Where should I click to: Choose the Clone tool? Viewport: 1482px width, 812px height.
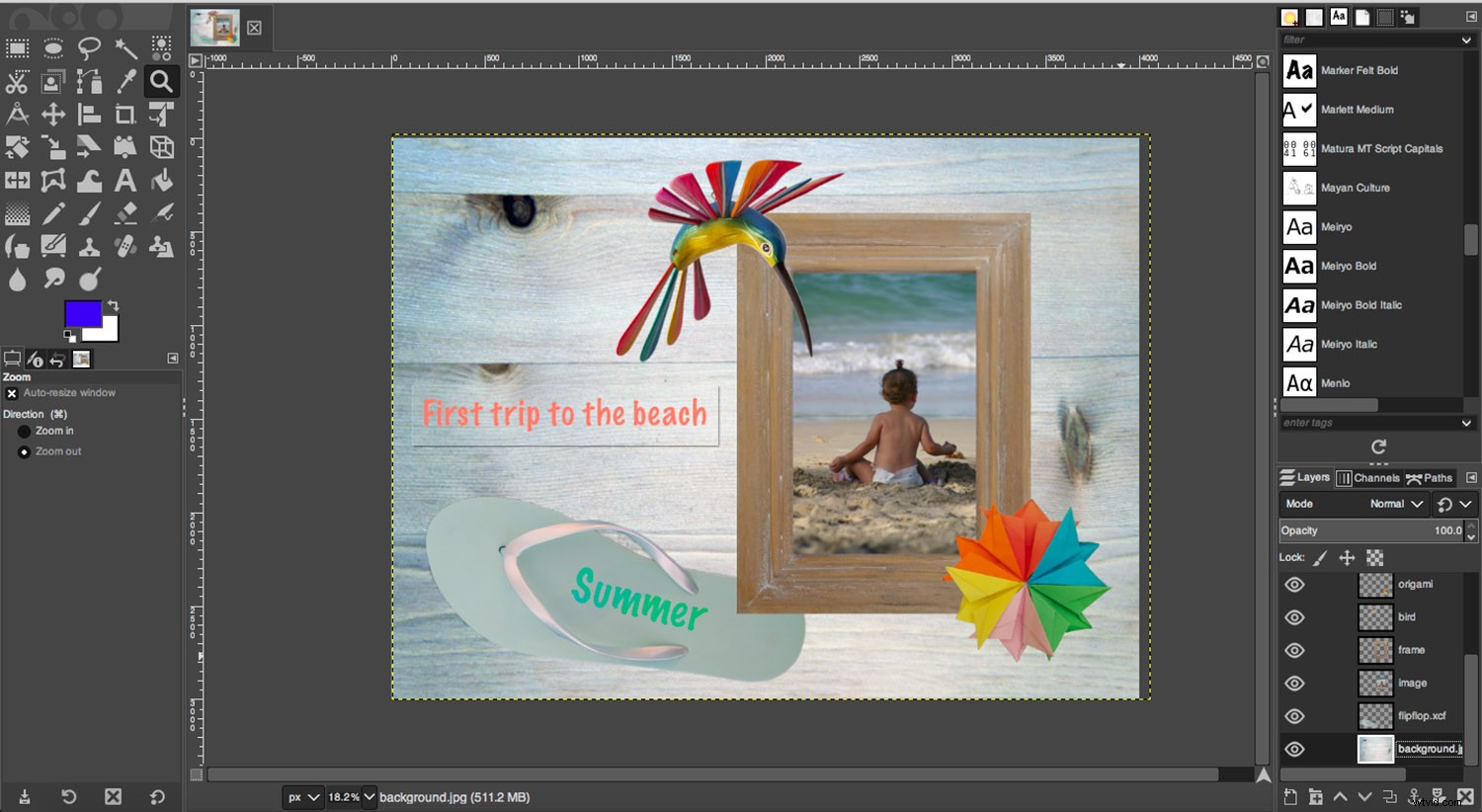coord(89,246)
